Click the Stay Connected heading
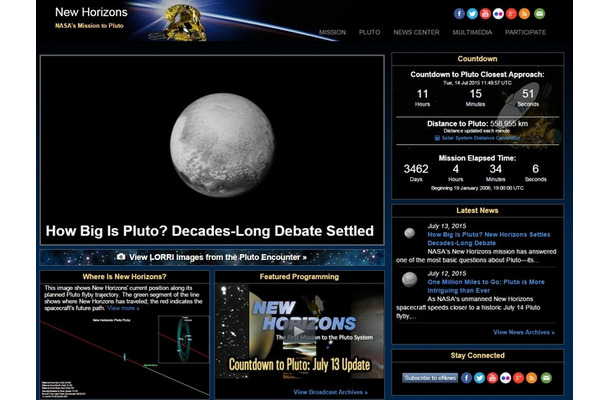 point(477,356)
